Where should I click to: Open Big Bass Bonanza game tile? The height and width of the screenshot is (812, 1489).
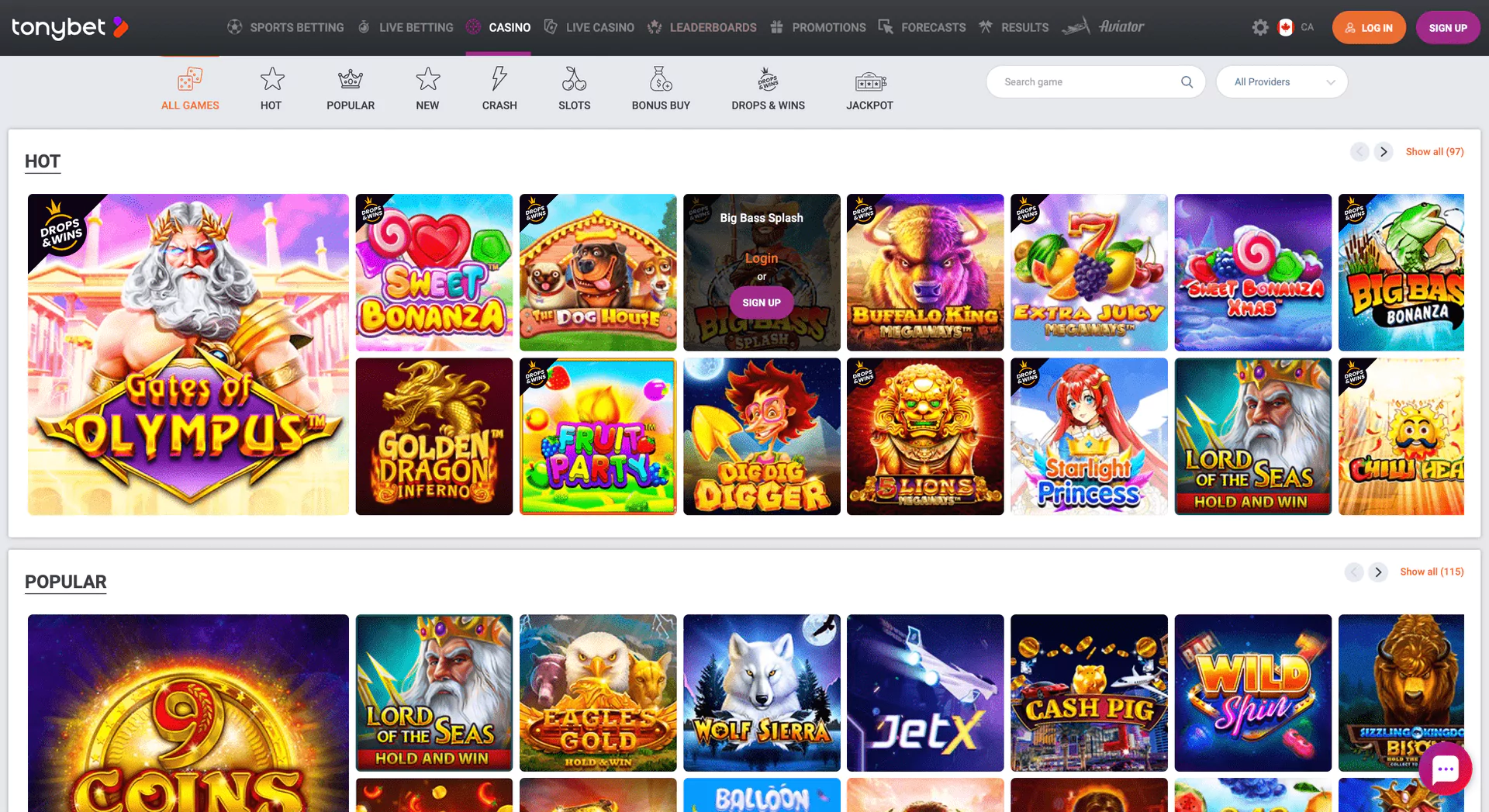[1401, 272]
